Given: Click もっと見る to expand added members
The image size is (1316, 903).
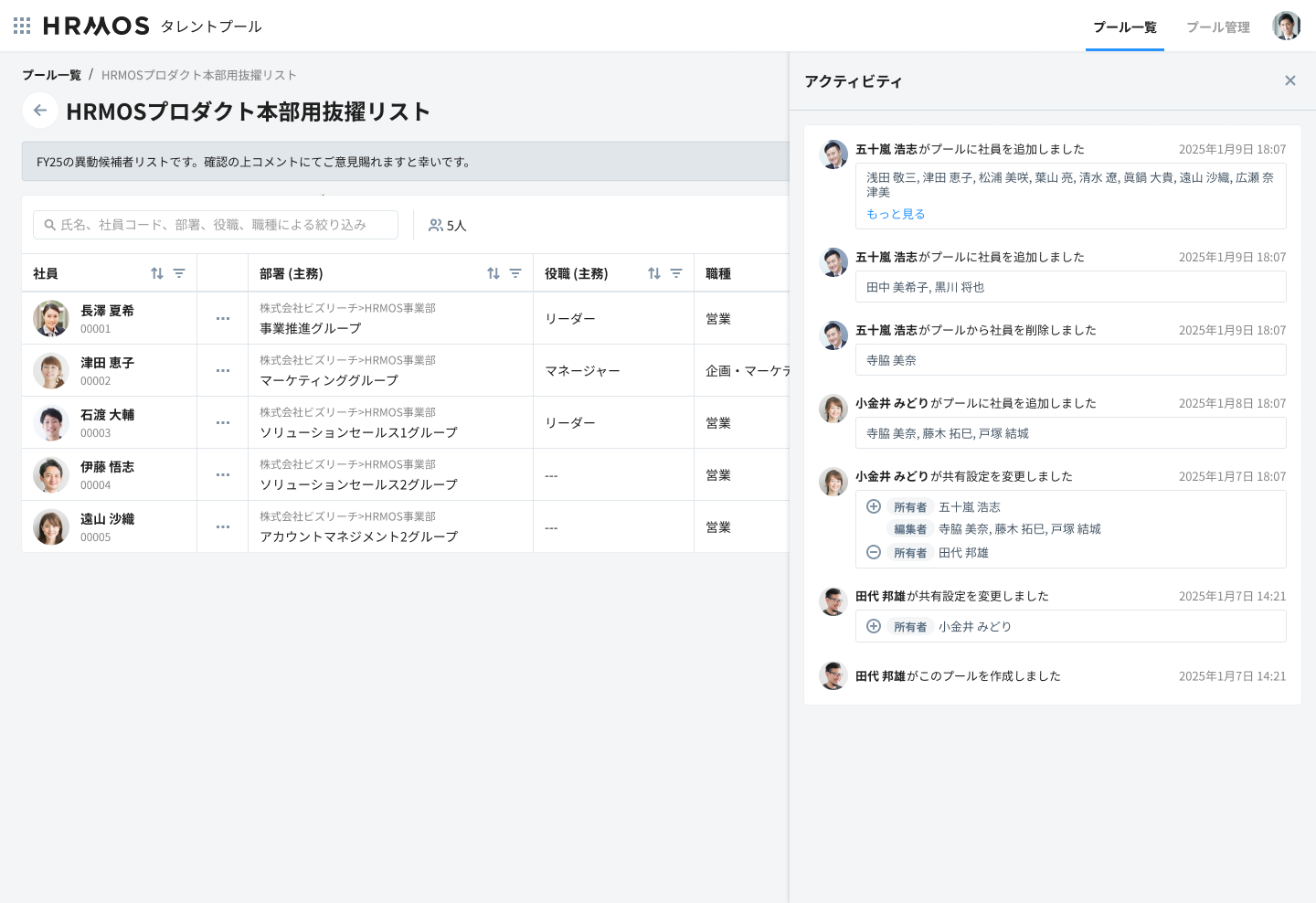Looking at the screenshot, I should 896,214.
